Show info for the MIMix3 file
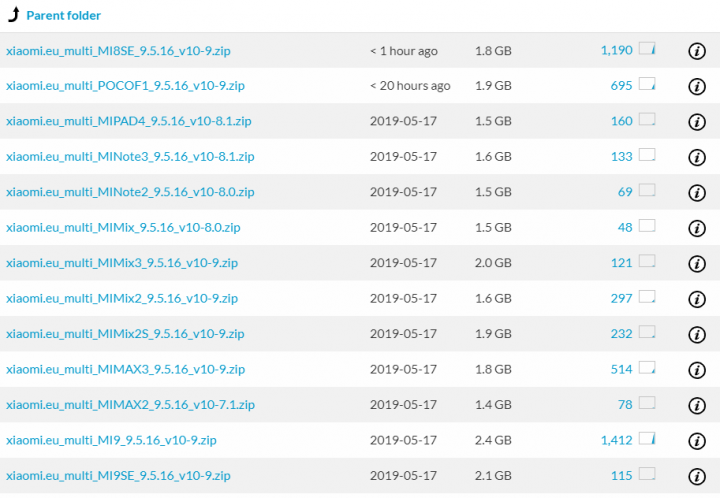This screenshot has width=720, height=498. (x=697, y=263)
